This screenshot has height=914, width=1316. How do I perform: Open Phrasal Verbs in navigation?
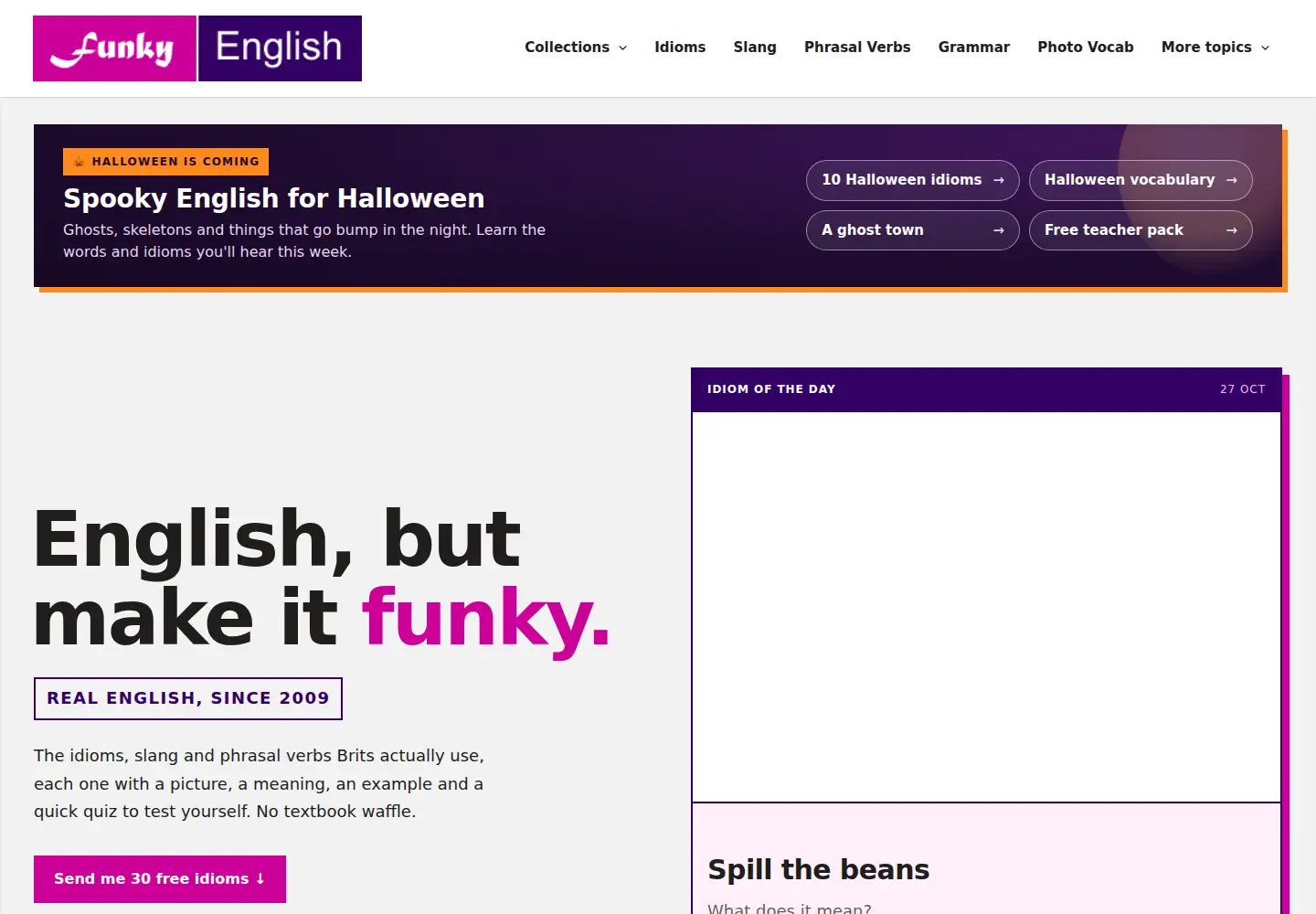[x=857, y=48]
